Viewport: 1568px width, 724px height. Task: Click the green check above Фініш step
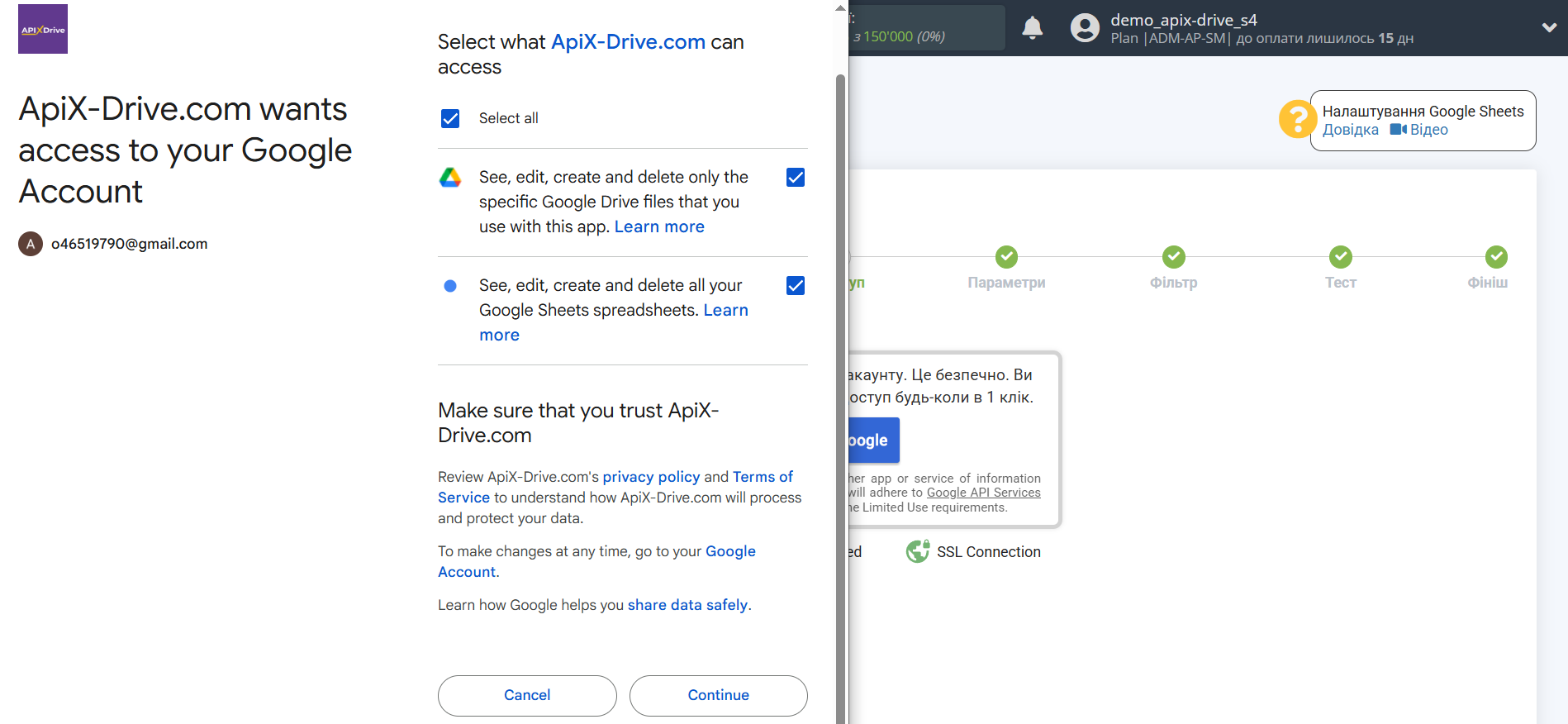(1496, 257)
